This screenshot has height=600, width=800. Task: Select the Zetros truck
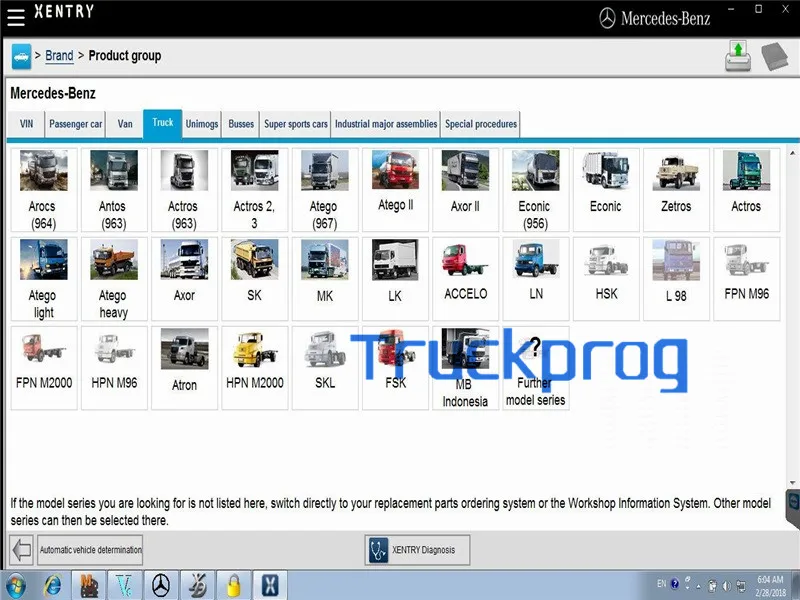[677, 190]
